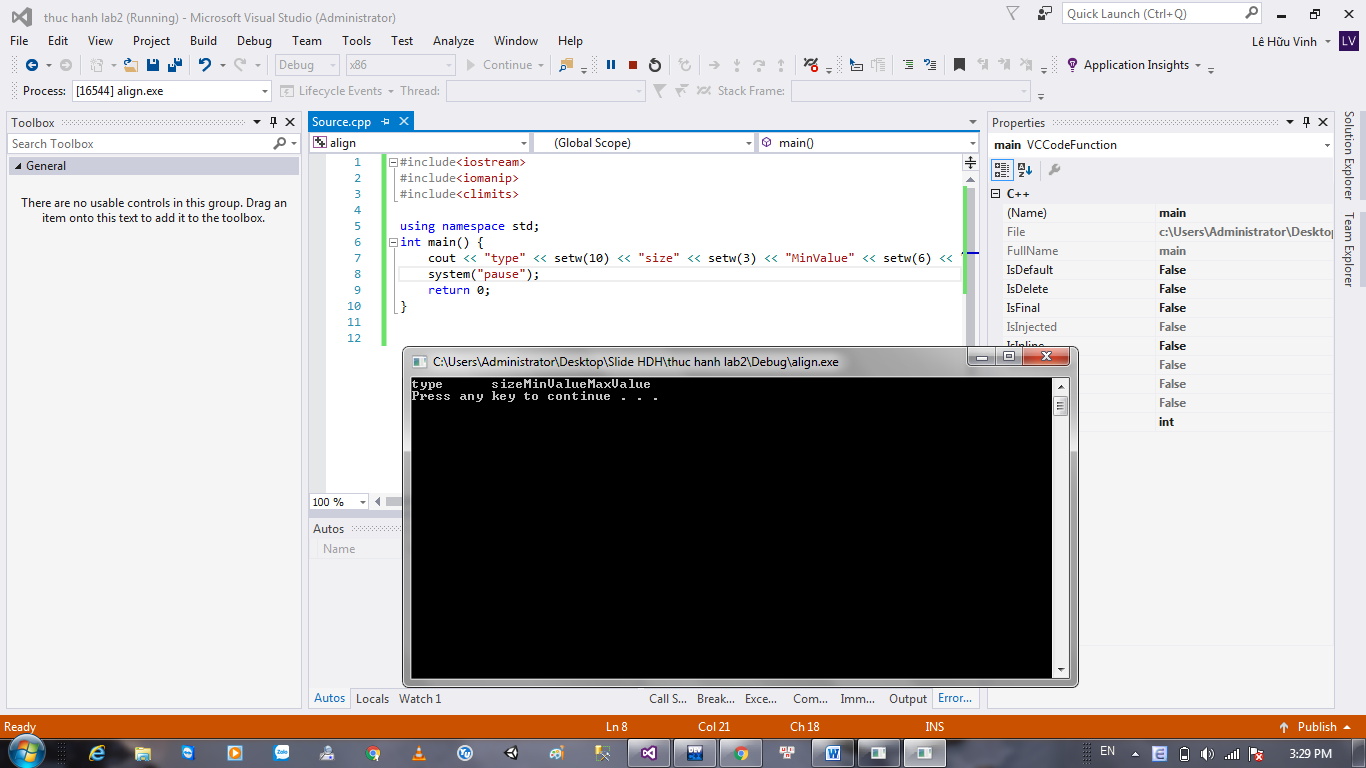Switch to the Output tab
The width and height of the screenshot is (1366, 768).
906,698
